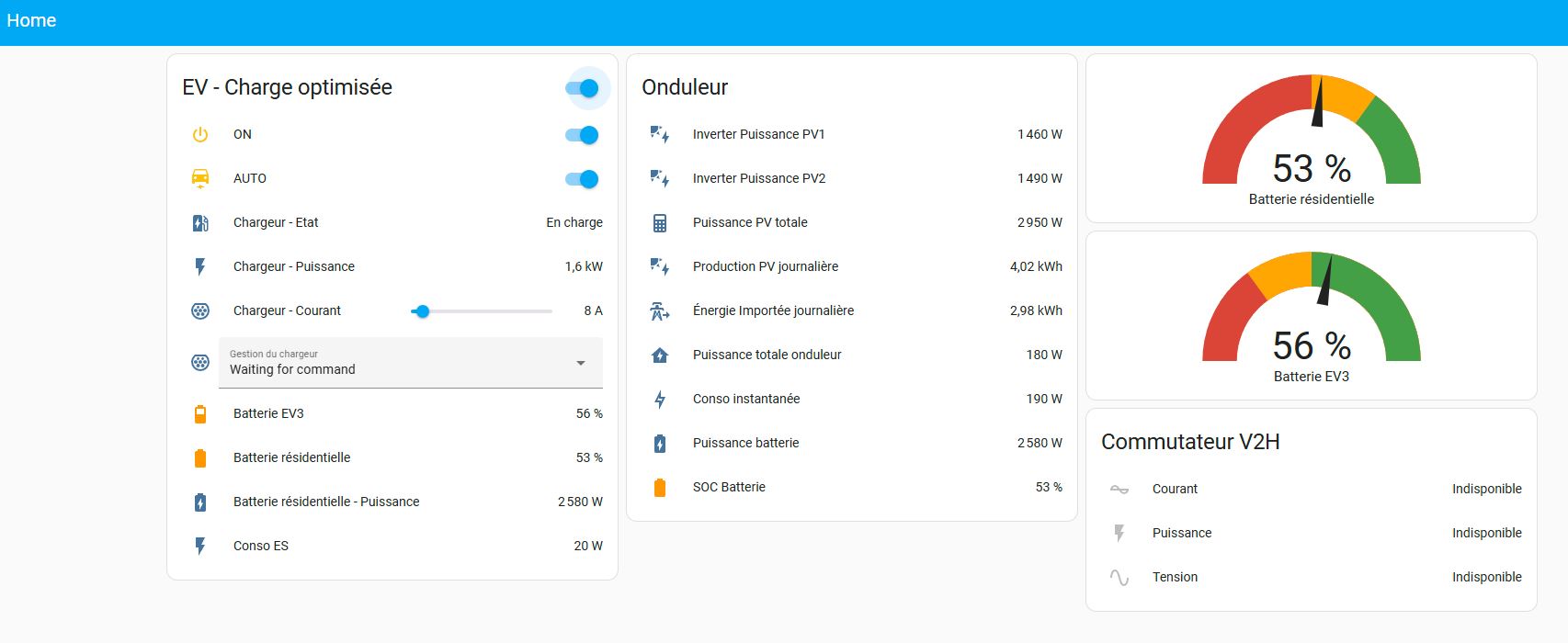Click the lightning icon for Chargeur - Puissance
1568x643 pixels.
click(x=200, y=267)
